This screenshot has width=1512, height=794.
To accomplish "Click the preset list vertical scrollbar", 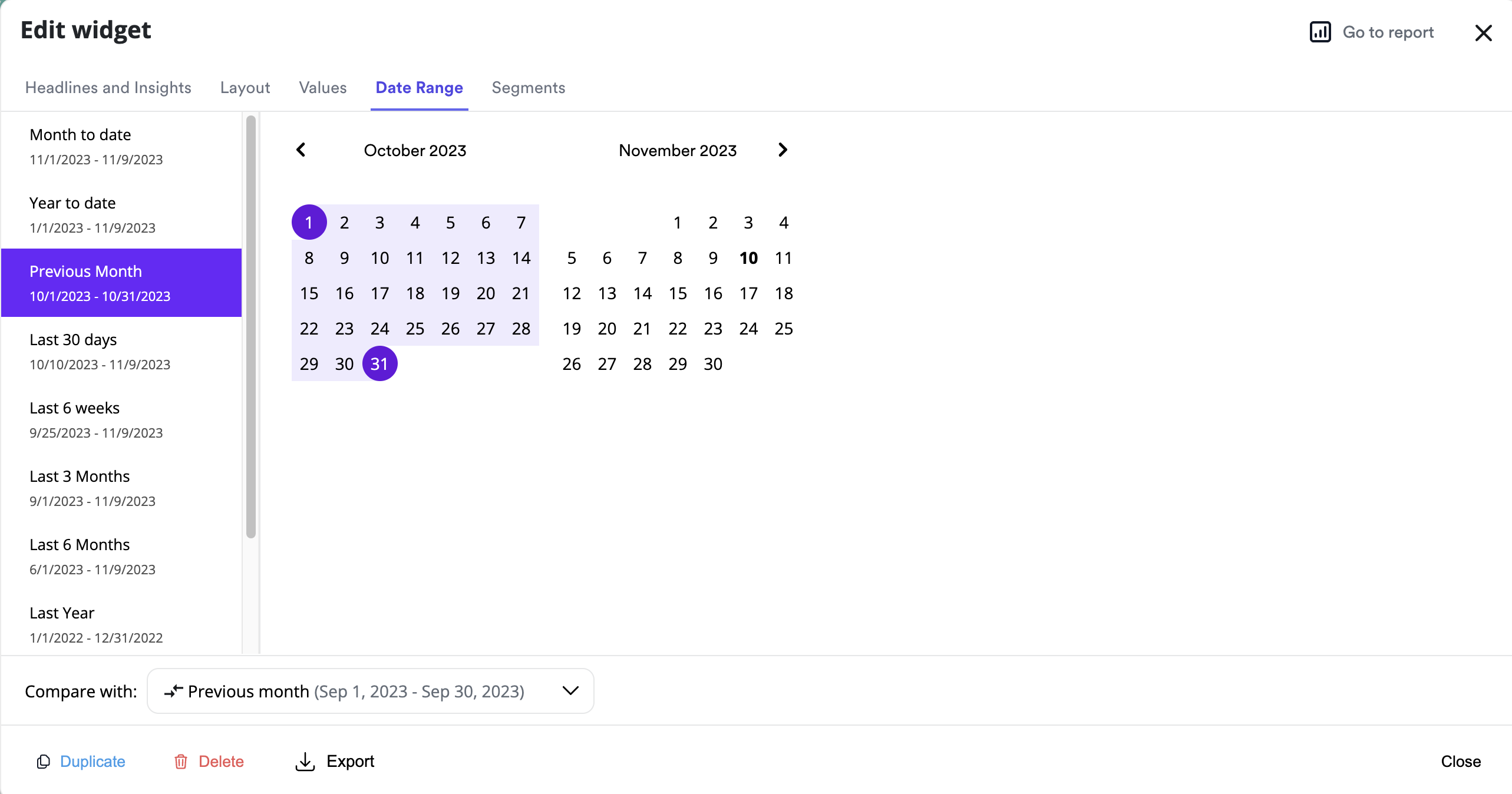I will click(x=251, y=327).
